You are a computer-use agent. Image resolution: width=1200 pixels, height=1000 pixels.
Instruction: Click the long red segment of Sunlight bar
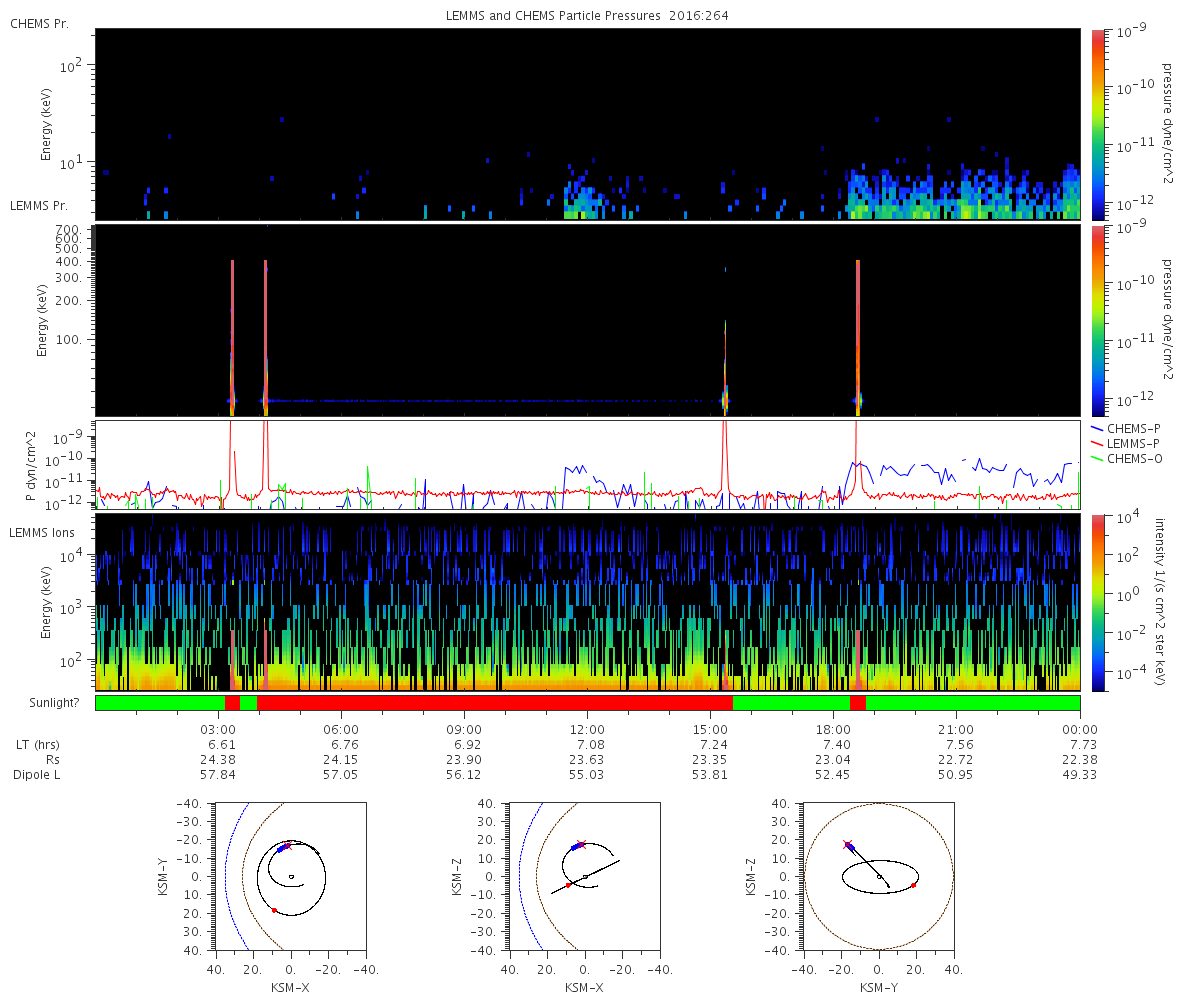click(495, 703)
